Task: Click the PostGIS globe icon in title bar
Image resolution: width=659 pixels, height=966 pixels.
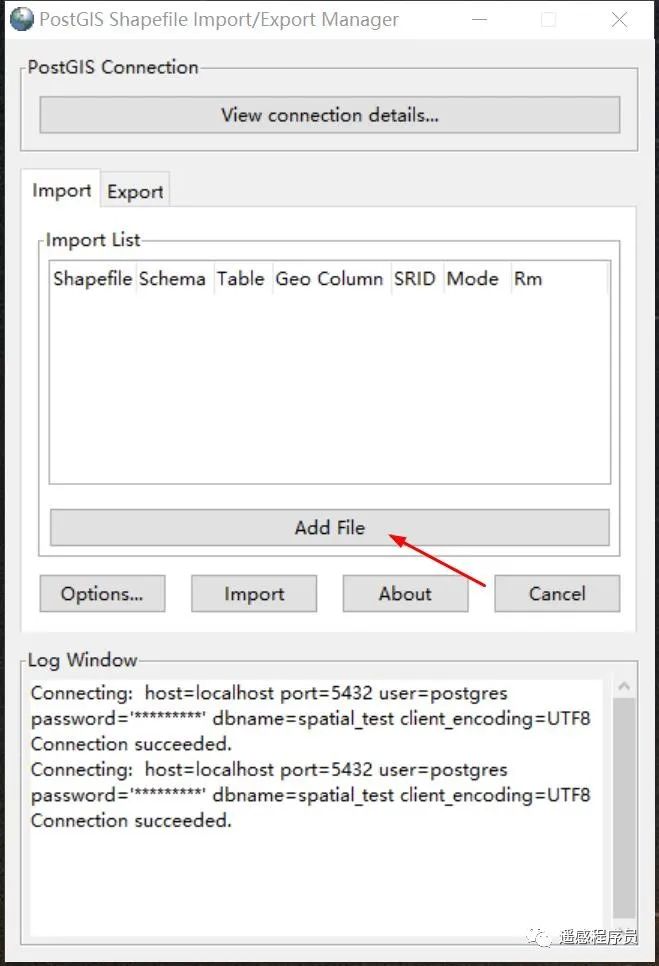Action: click(22, 19)
